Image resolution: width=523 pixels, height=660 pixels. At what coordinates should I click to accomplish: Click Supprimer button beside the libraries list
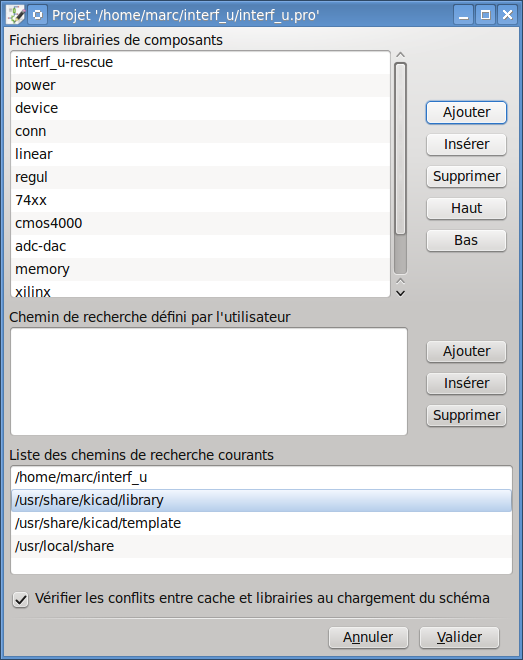(466, 176)
